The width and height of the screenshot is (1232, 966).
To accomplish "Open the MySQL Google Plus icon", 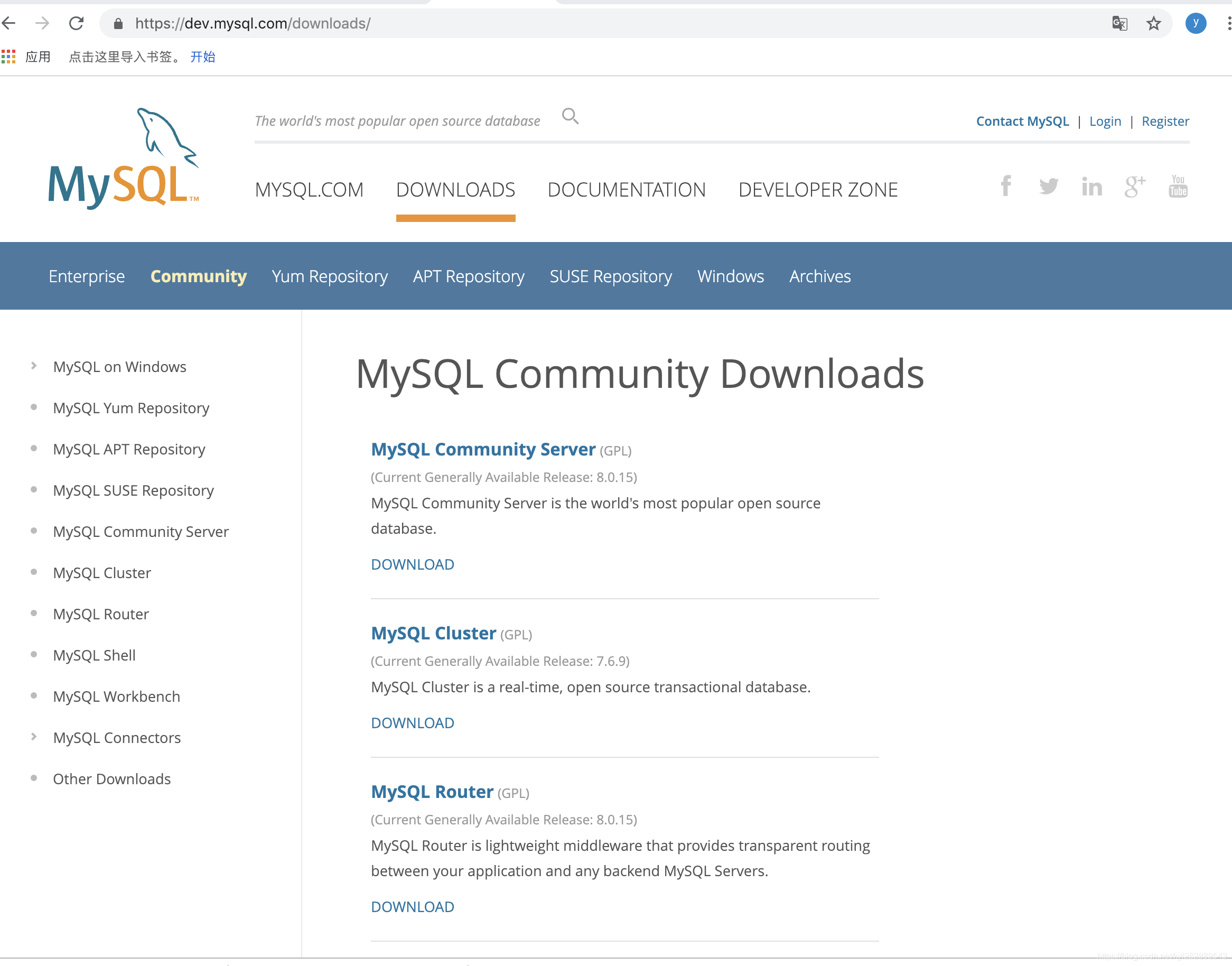I will [1135, 186].
